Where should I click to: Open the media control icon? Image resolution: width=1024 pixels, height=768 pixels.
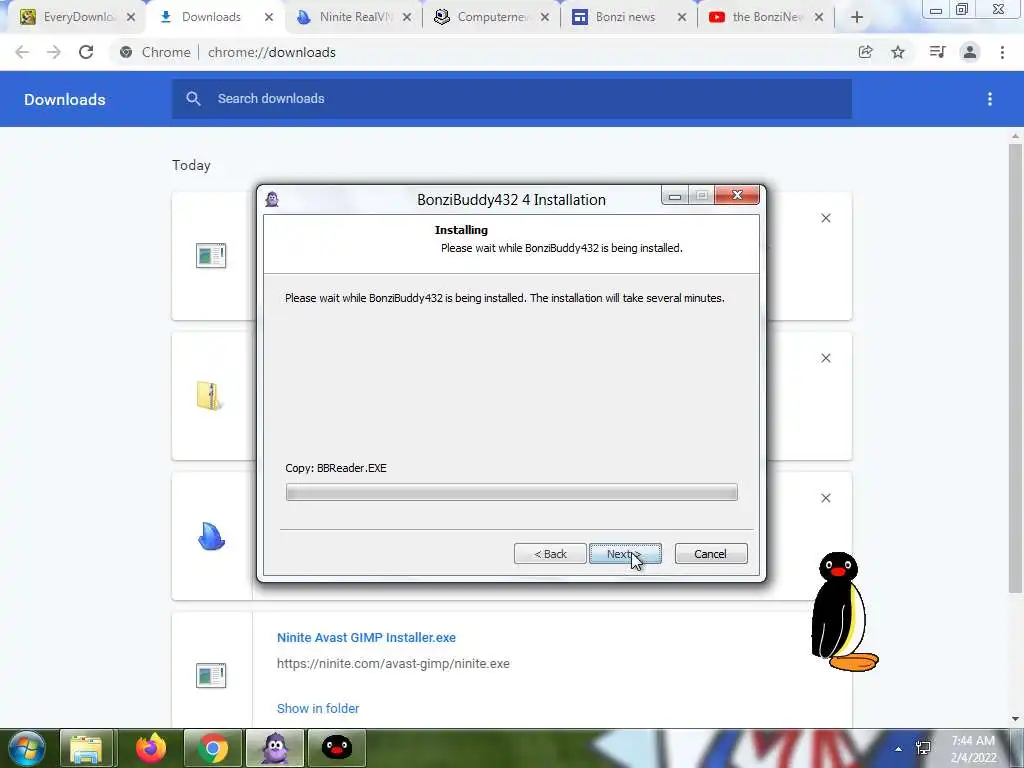click(x=937, y=52)
